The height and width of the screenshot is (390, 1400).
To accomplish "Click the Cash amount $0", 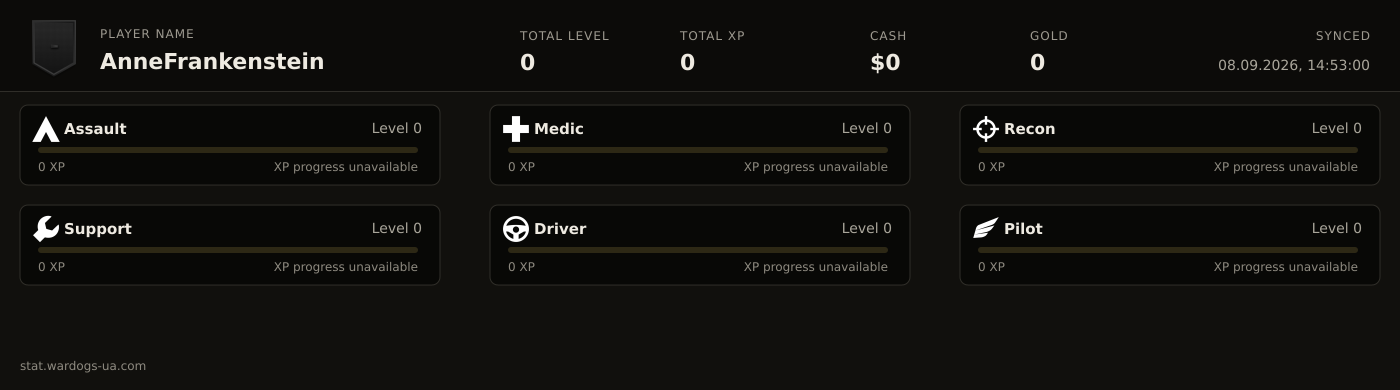I will click(x=885, y=63).
